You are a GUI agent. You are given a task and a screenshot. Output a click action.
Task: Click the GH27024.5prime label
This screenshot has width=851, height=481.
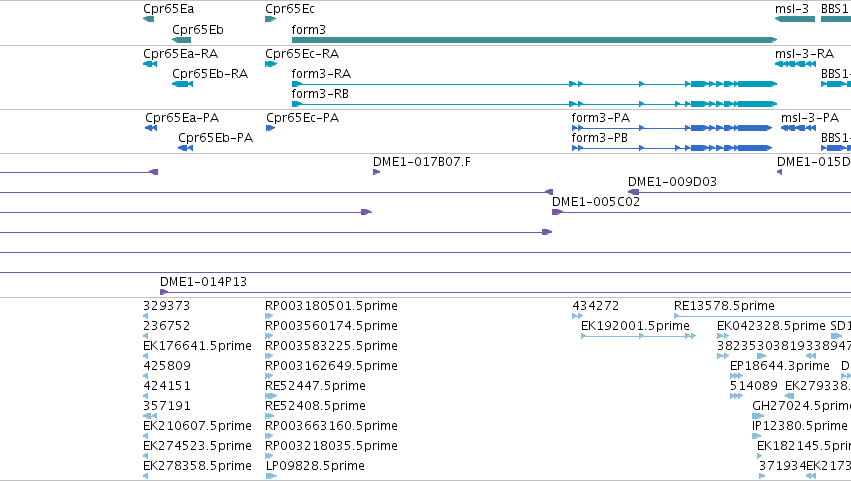802,406
